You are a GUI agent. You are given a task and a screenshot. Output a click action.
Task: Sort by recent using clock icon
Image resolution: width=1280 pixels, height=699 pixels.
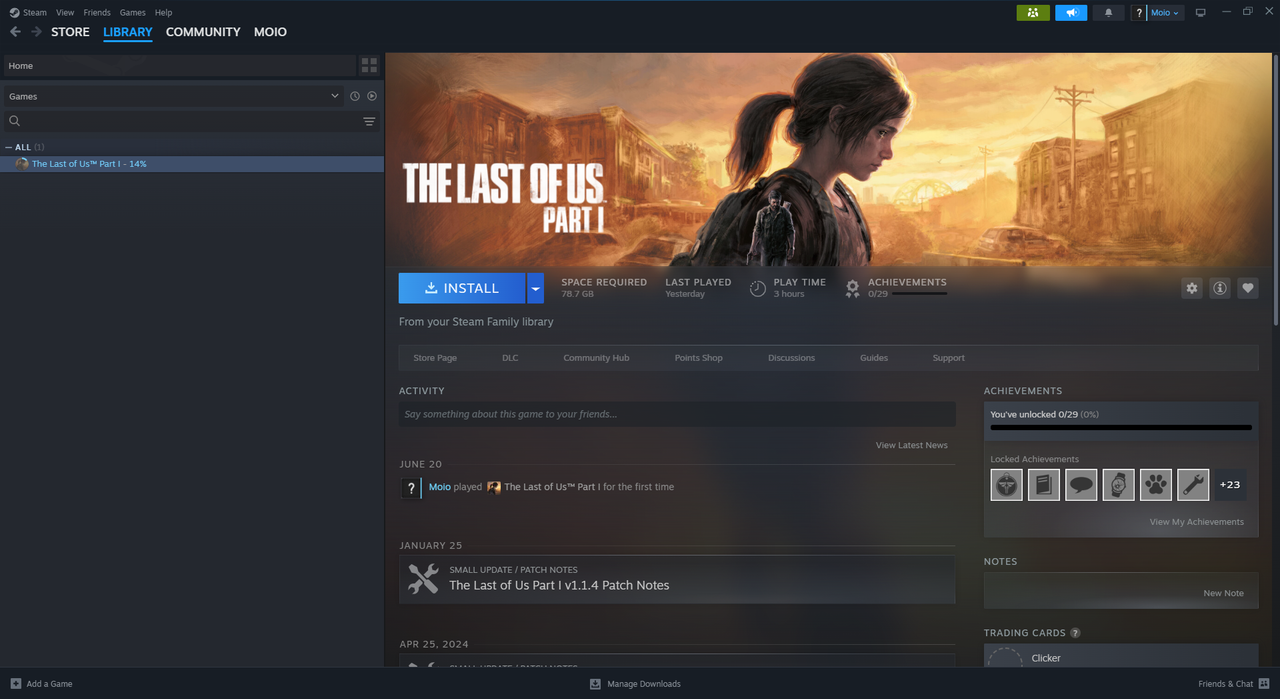[x=354, y=96]
